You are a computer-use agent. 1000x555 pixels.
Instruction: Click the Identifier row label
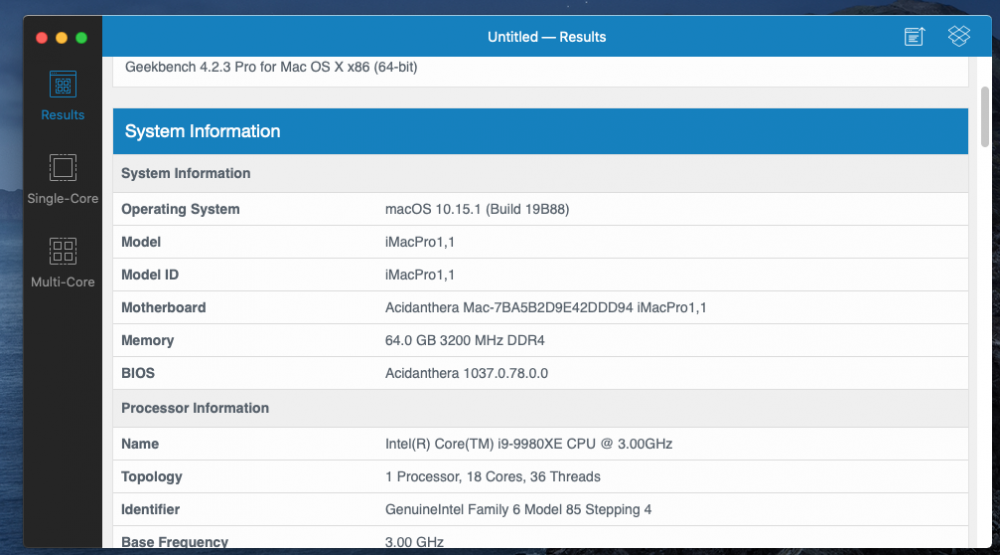click(x=151, y=510)
